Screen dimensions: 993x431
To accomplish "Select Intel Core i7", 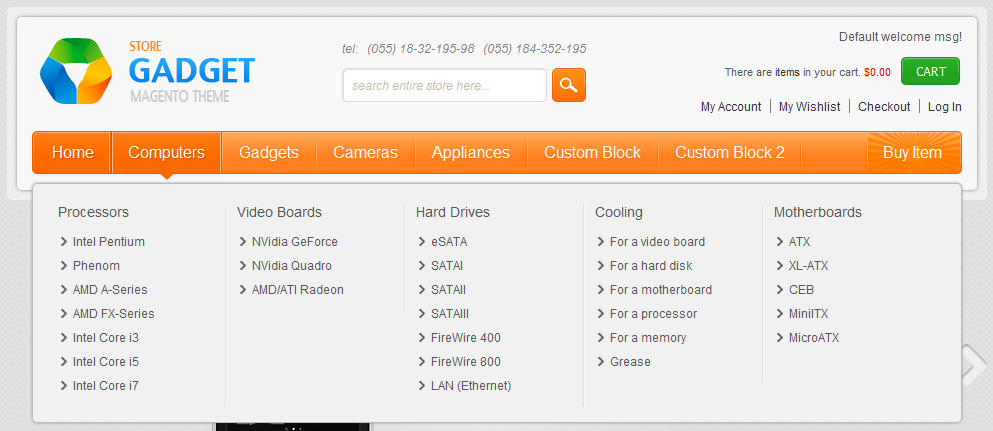I will pos(106,386).
